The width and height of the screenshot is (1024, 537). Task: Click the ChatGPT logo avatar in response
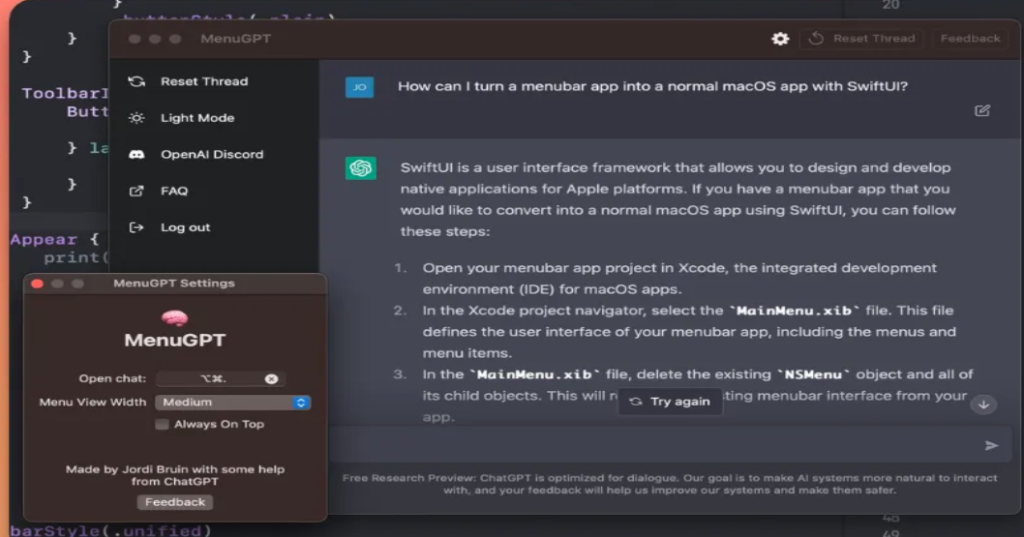(x=360, y=169)
